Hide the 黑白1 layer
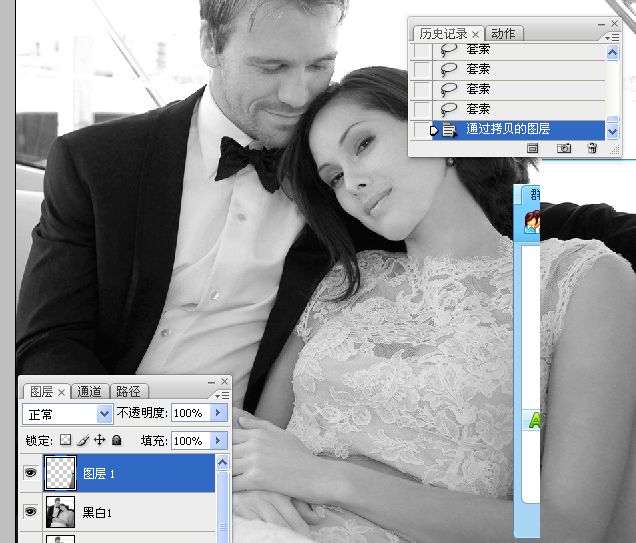Image resolution: width=636 pixels, height=543 pixels. tap(31, 511)
